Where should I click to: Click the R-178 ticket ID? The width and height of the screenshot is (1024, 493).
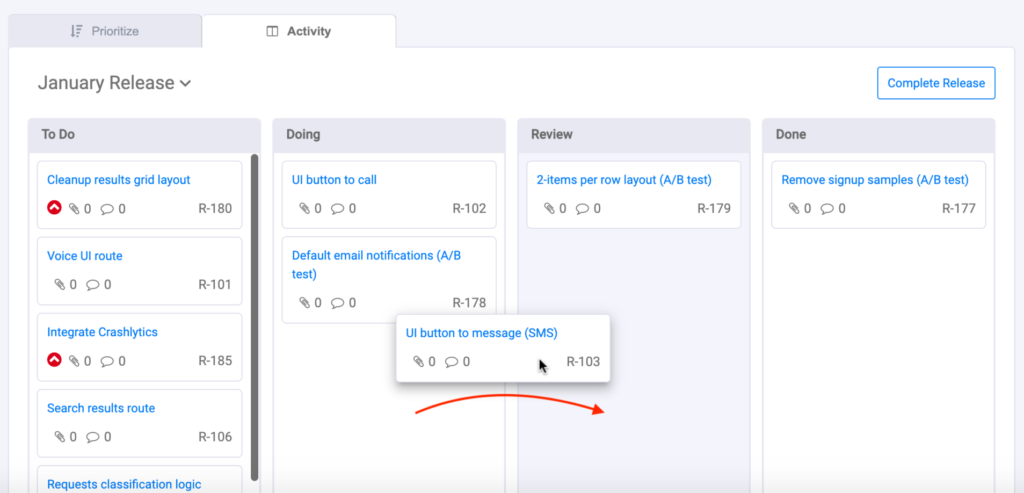[470, 303]
